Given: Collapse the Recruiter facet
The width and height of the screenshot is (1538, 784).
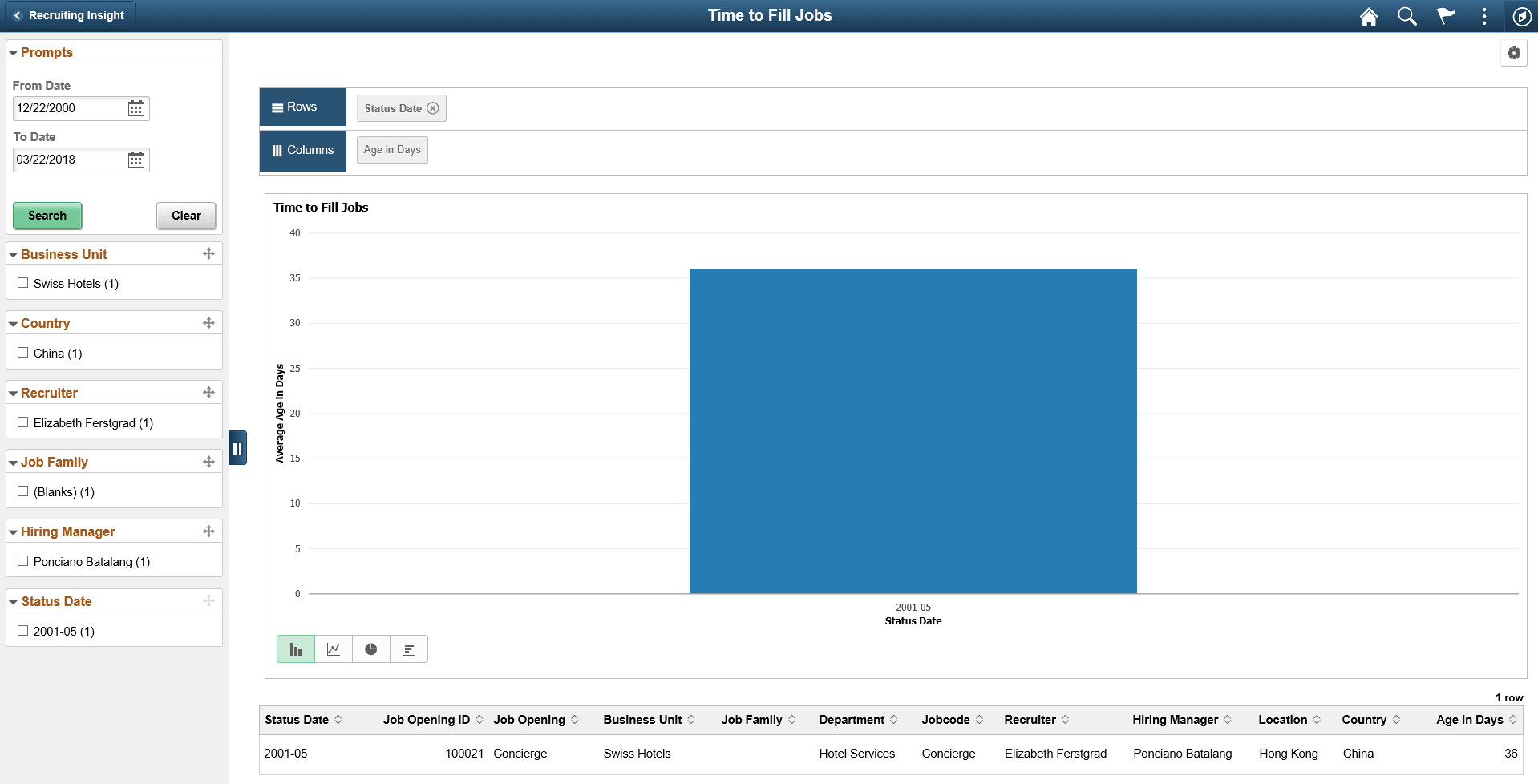Looking at the screenshot, I should click(13, 392).
